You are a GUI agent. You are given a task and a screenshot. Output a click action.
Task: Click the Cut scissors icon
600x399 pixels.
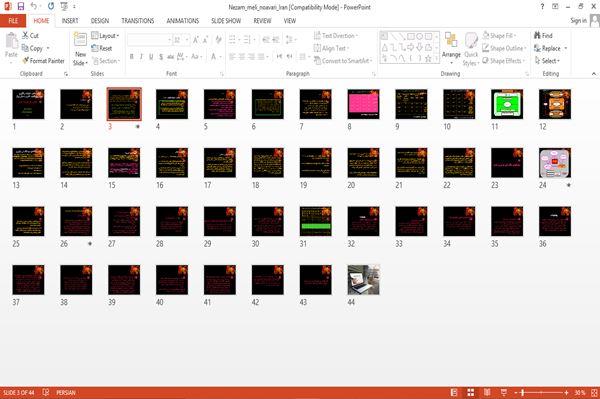pyautogui.click(x=25, y=35)
